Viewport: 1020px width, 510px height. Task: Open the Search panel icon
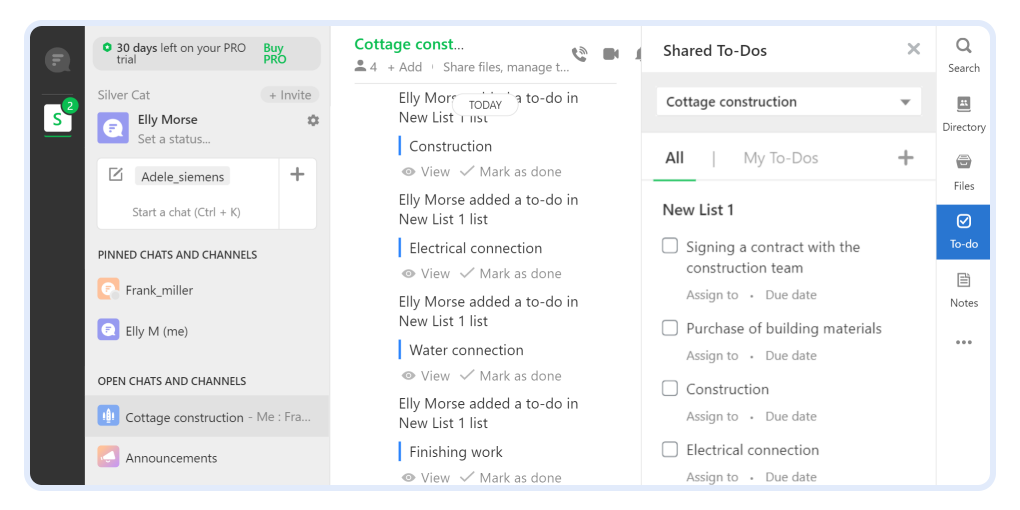tap(963, 46)
